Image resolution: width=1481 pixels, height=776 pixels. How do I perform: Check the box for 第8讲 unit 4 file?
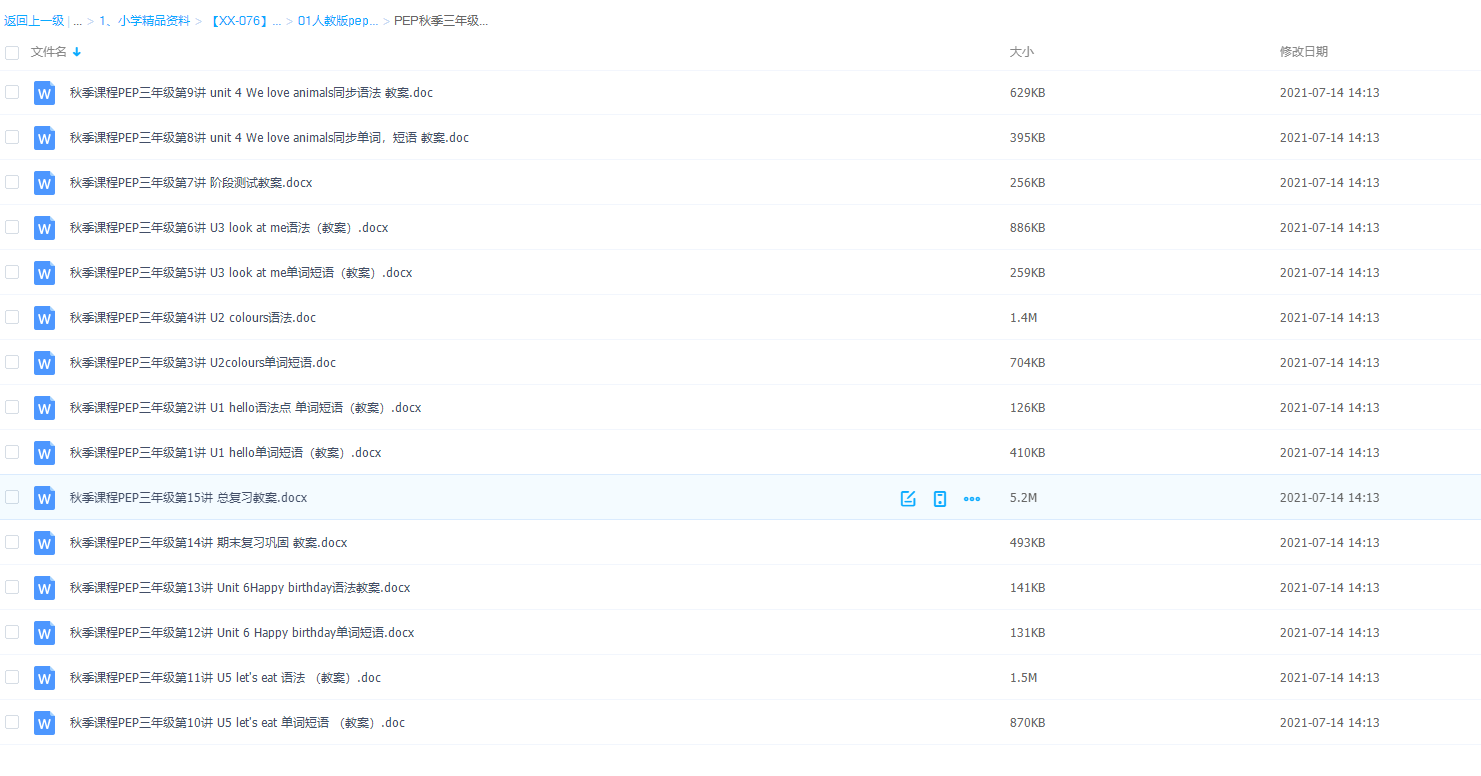coord(12,137)
